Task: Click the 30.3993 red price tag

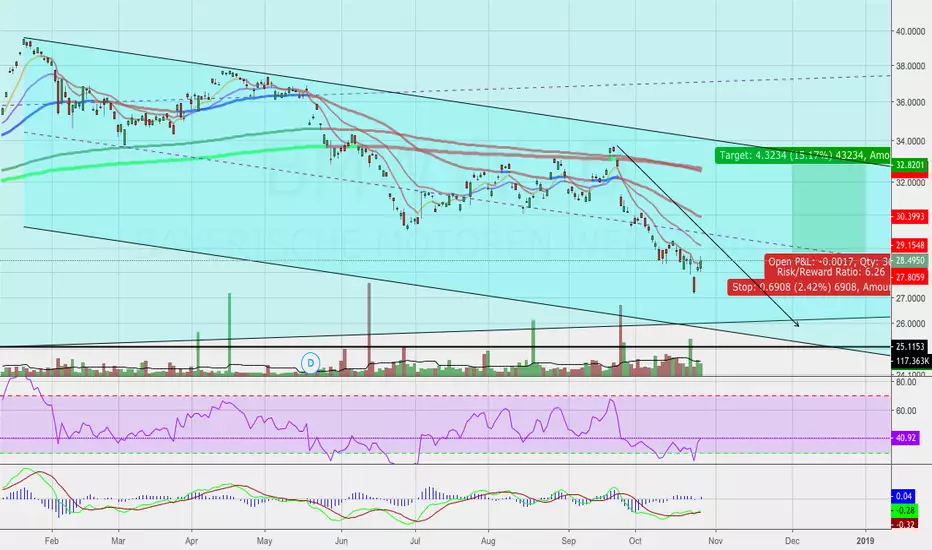Action: [x=910, y=216]
